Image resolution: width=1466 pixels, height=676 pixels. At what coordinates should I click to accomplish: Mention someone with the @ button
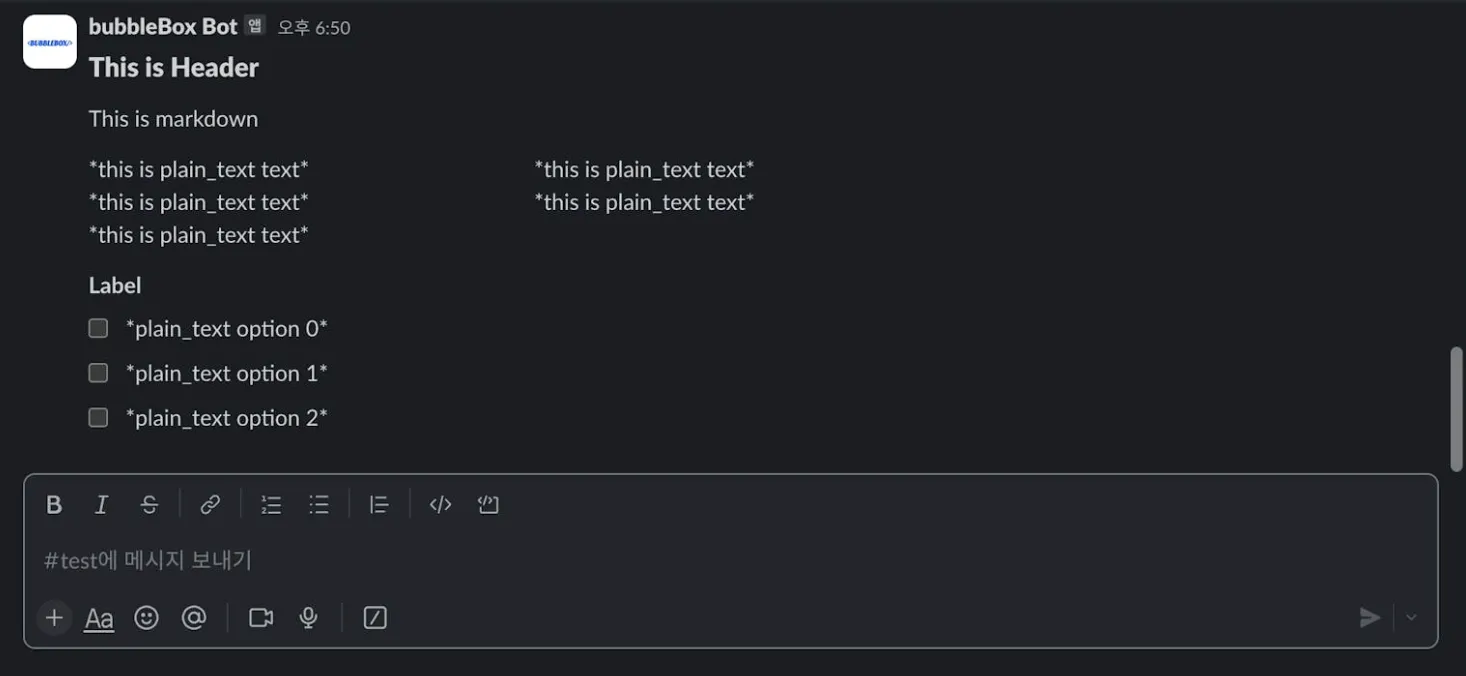[x=194, y=618]
